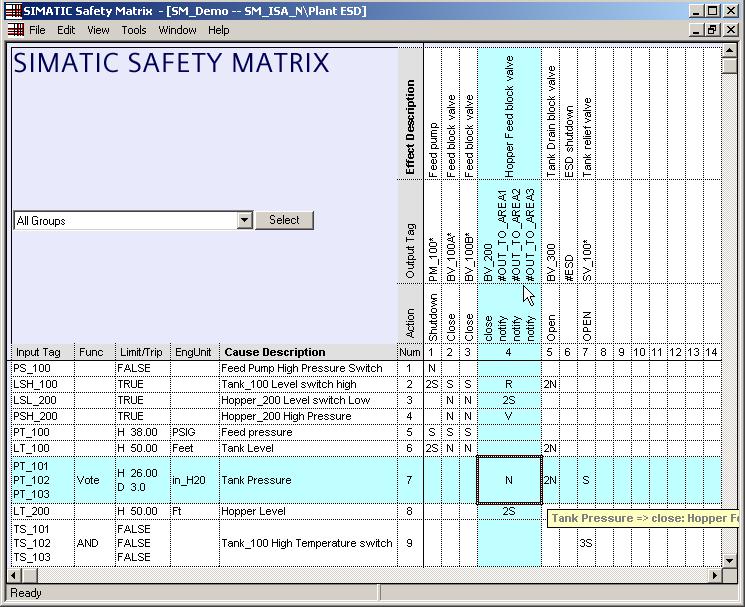Click the Vote function cell
Image resolution: width=745 pixels, height=607 pixels.
click(95, 480)
